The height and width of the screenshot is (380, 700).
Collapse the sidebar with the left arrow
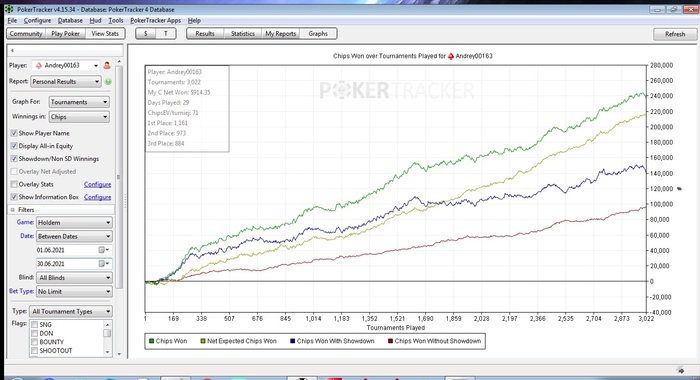point(12,50)
